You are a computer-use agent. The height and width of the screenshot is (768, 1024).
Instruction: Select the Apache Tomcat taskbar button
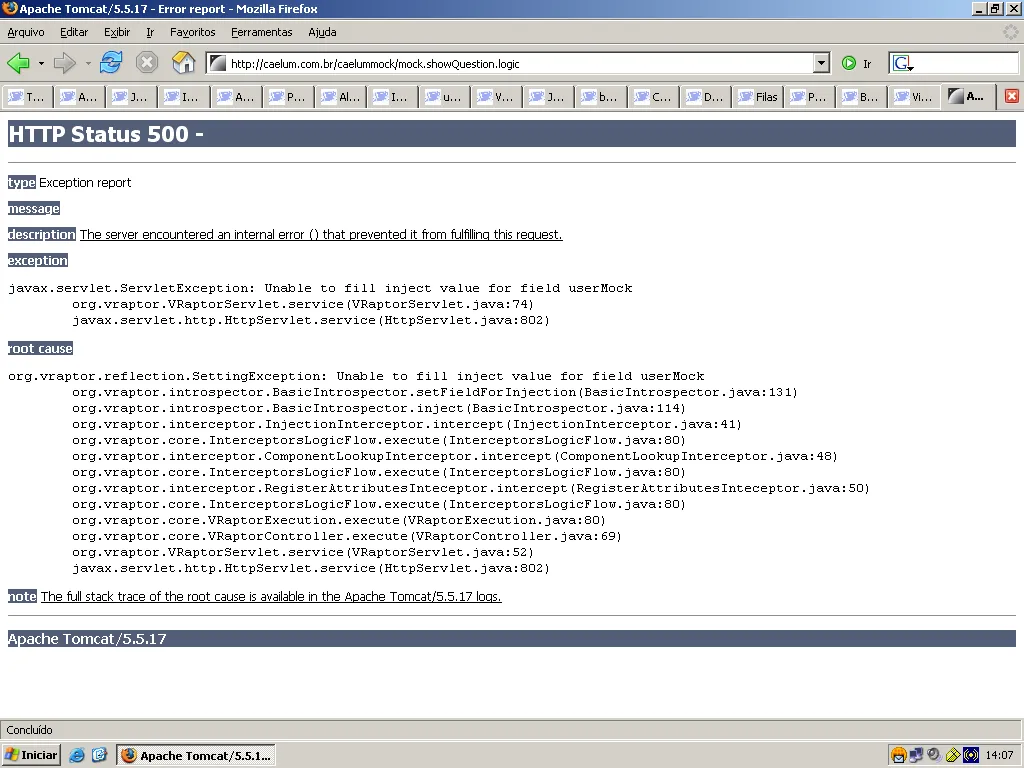[x=196, y=755]
